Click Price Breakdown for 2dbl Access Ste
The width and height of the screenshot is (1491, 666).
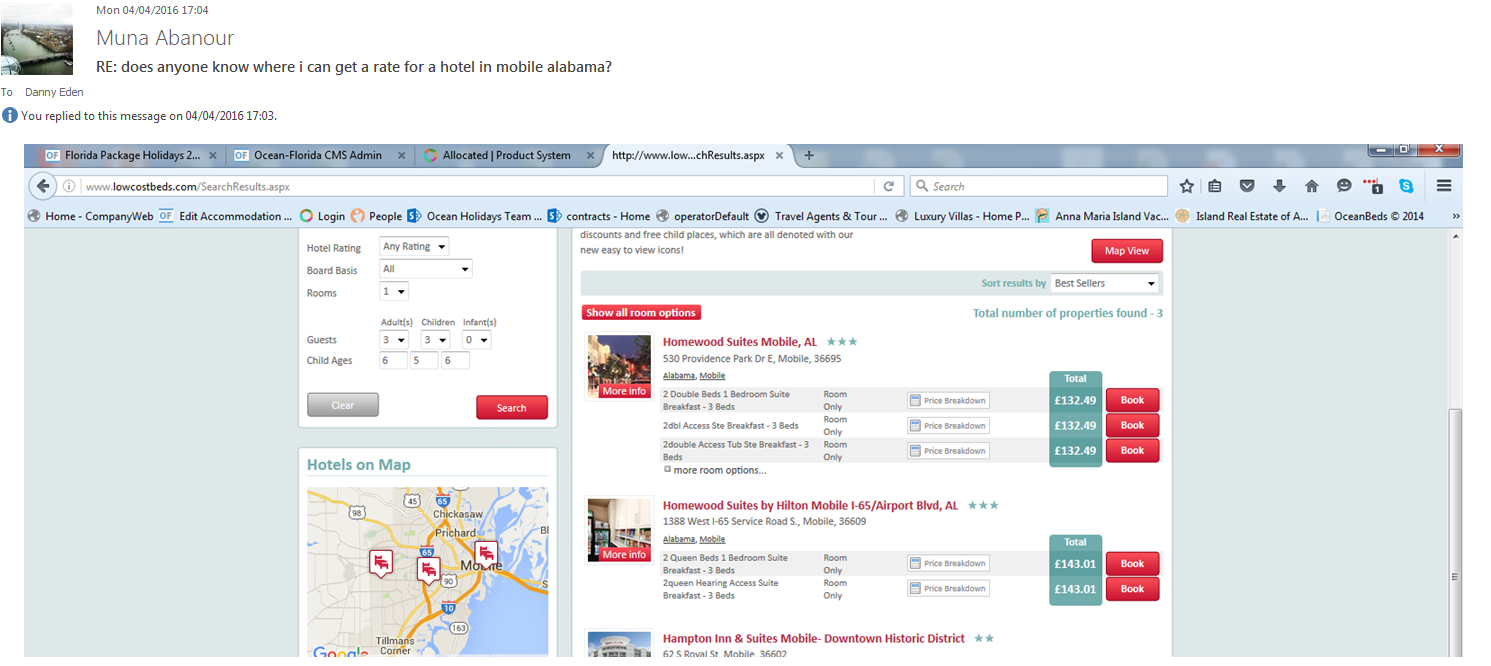tap(948, 426)
